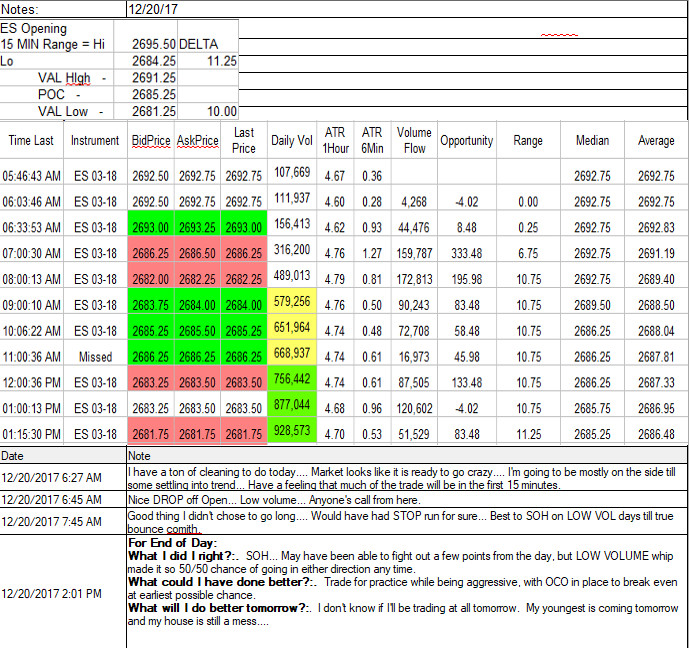Click the daily volume 107,669 cell
Screen dimensions: 689x648
point(292,172)
